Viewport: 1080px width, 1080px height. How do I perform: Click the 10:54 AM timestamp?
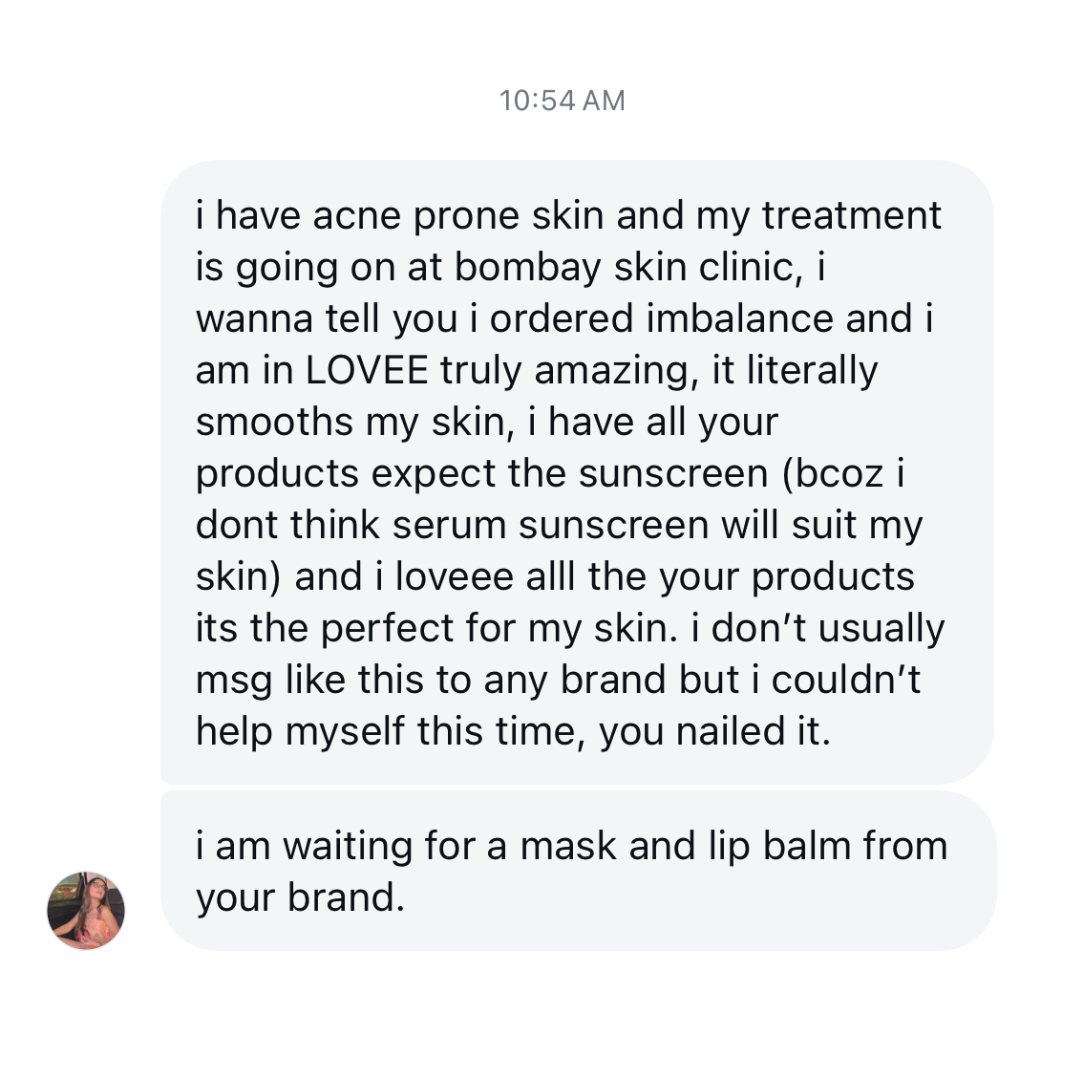[562, 101]
